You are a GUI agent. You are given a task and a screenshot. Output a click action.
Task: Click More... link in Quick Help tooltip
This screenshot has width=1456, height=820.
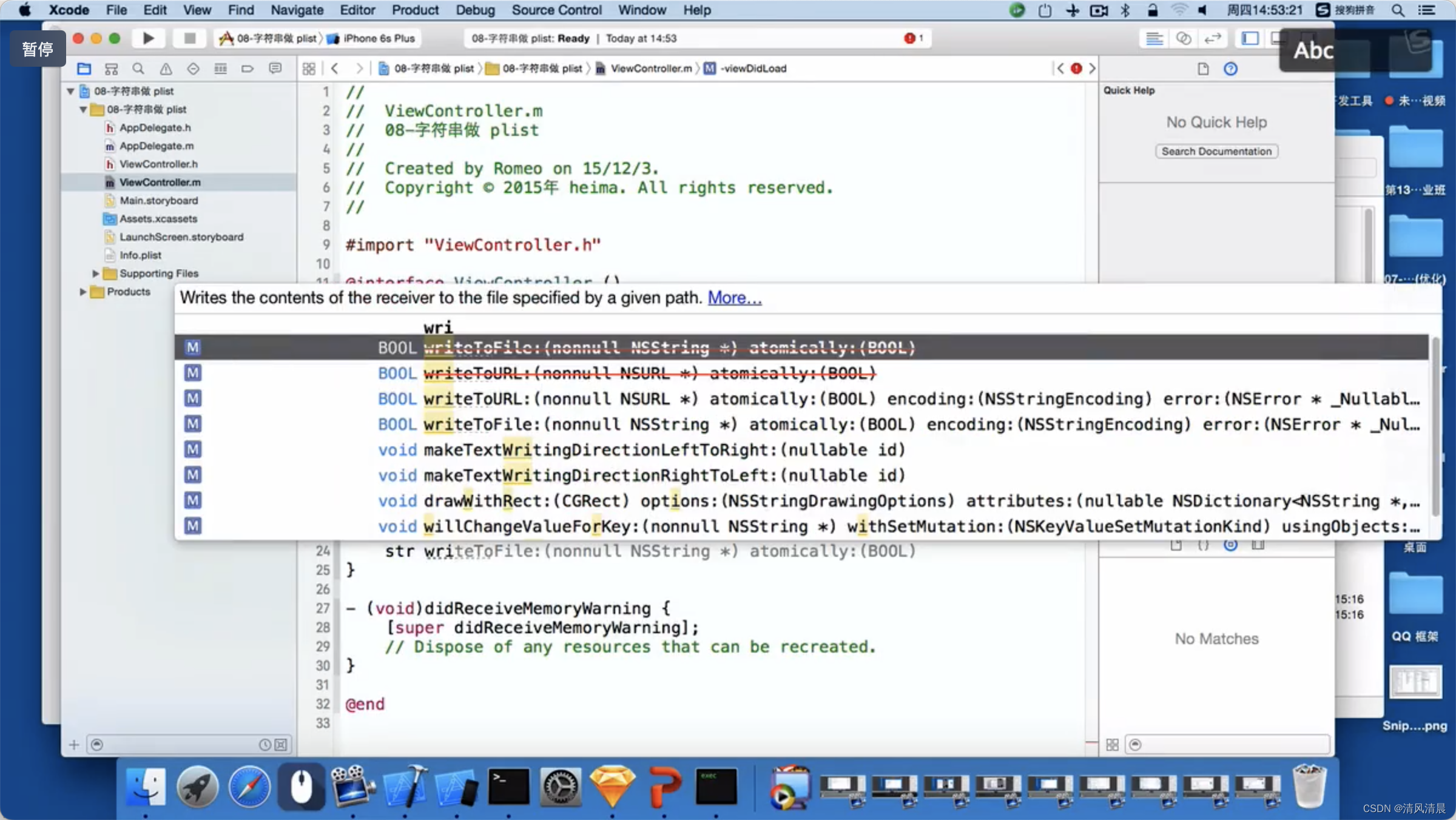(734, 298)
